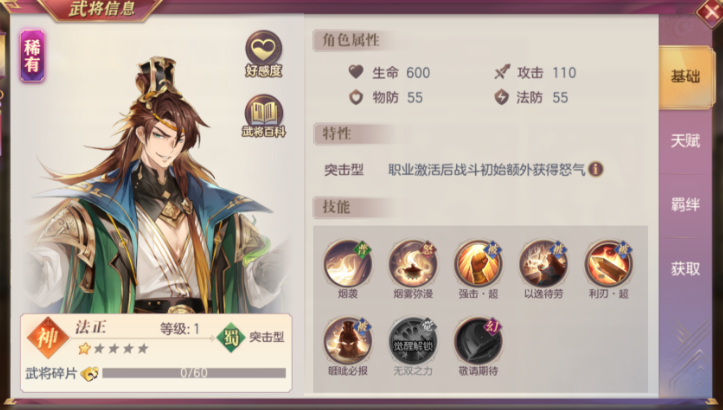Open the 好感度 heart icon
The height and width of the screenshot is (410, 723).
click(263, 53)
